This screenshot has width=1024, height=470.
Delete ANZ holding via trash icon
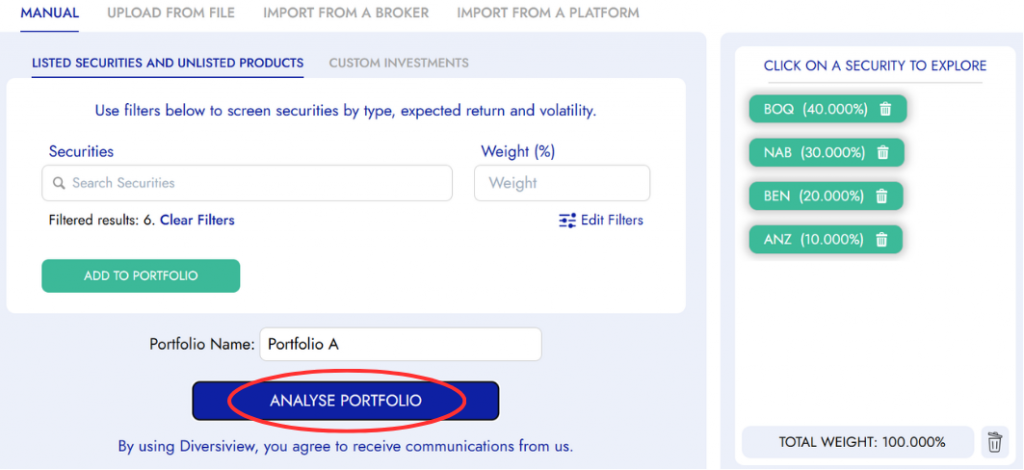click(881, 240)
